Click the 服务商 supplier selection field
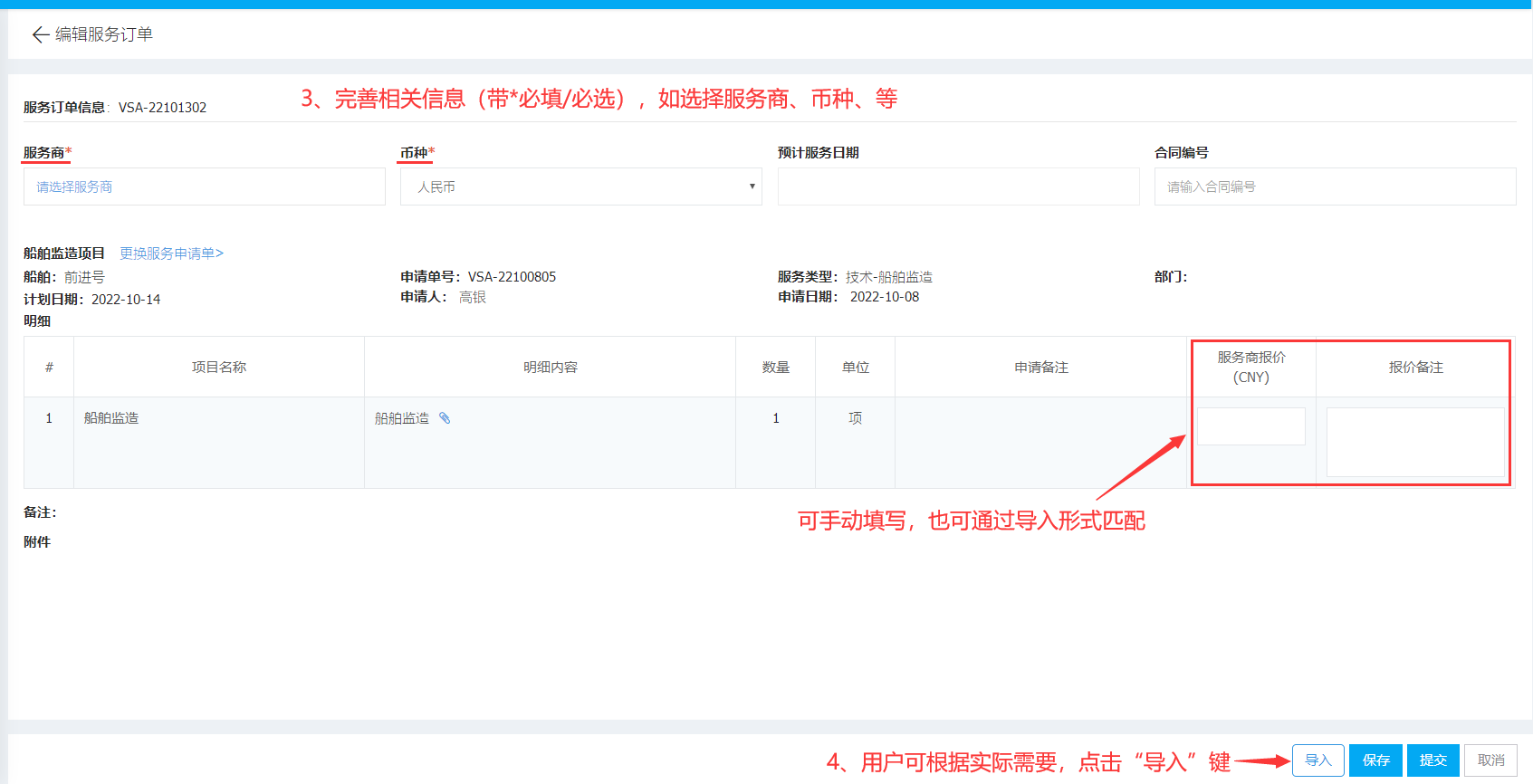Image resolution: width=1533 pixels, height=784 pixels. pyautogui.click(x=205, y=186)
